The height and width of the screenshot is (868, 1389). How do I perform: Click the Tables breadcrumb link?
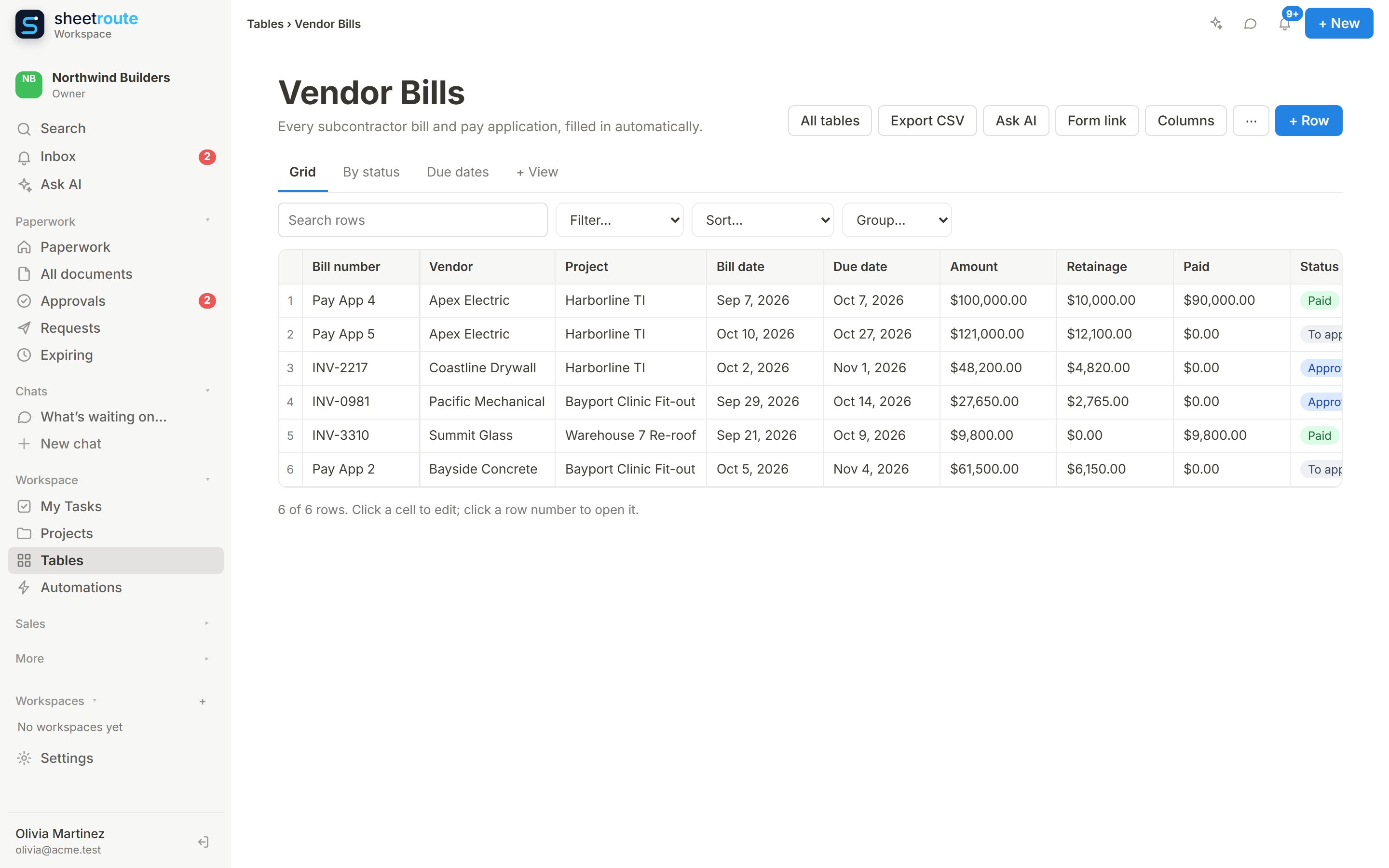tap(265, 24)
